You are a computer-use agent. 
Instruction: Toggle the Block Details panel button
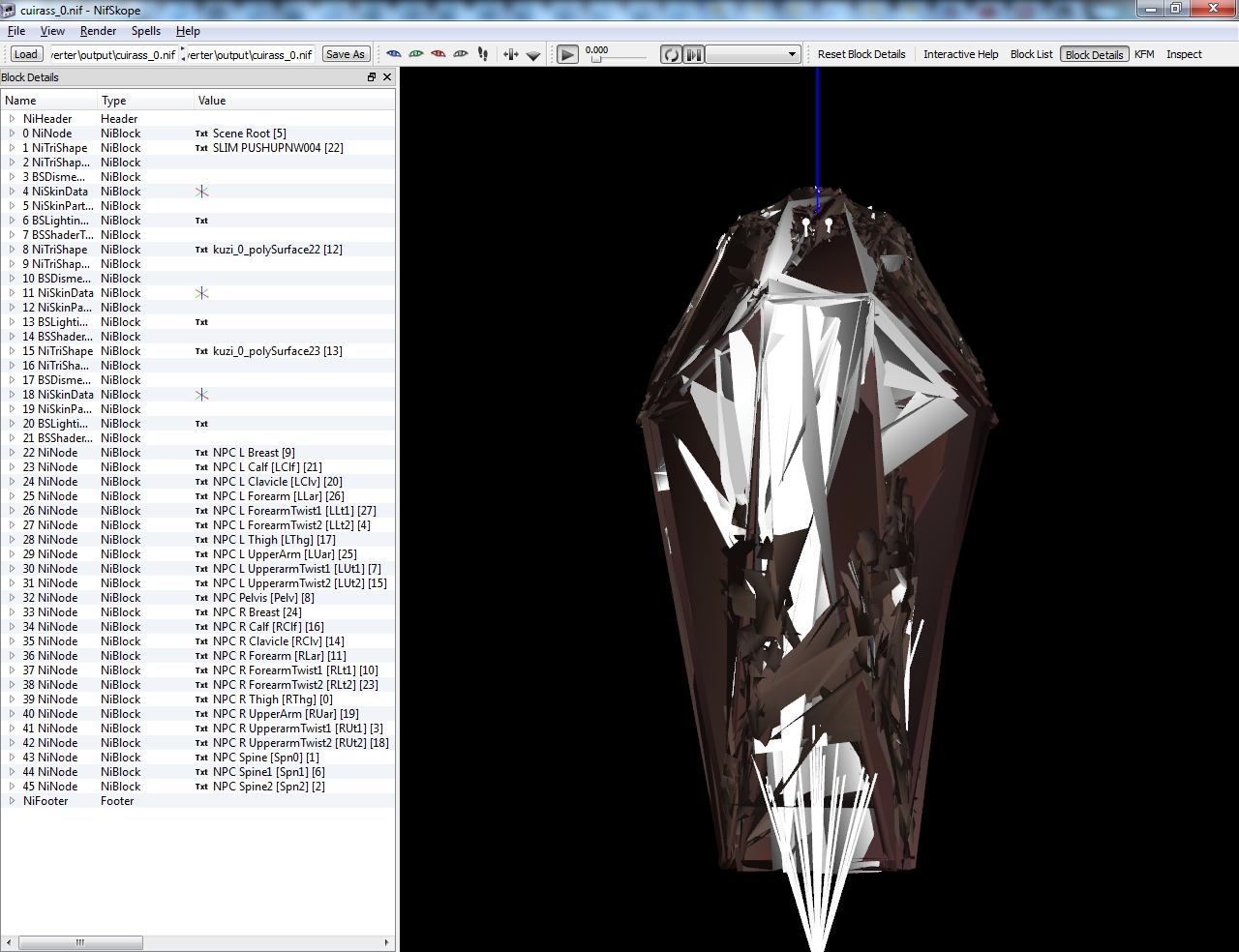pos(1094,54)
